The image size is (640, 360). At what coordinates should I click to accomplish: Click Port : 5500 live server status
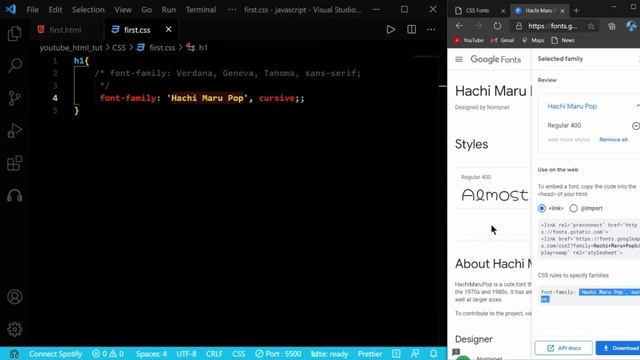tap(278, 354)
